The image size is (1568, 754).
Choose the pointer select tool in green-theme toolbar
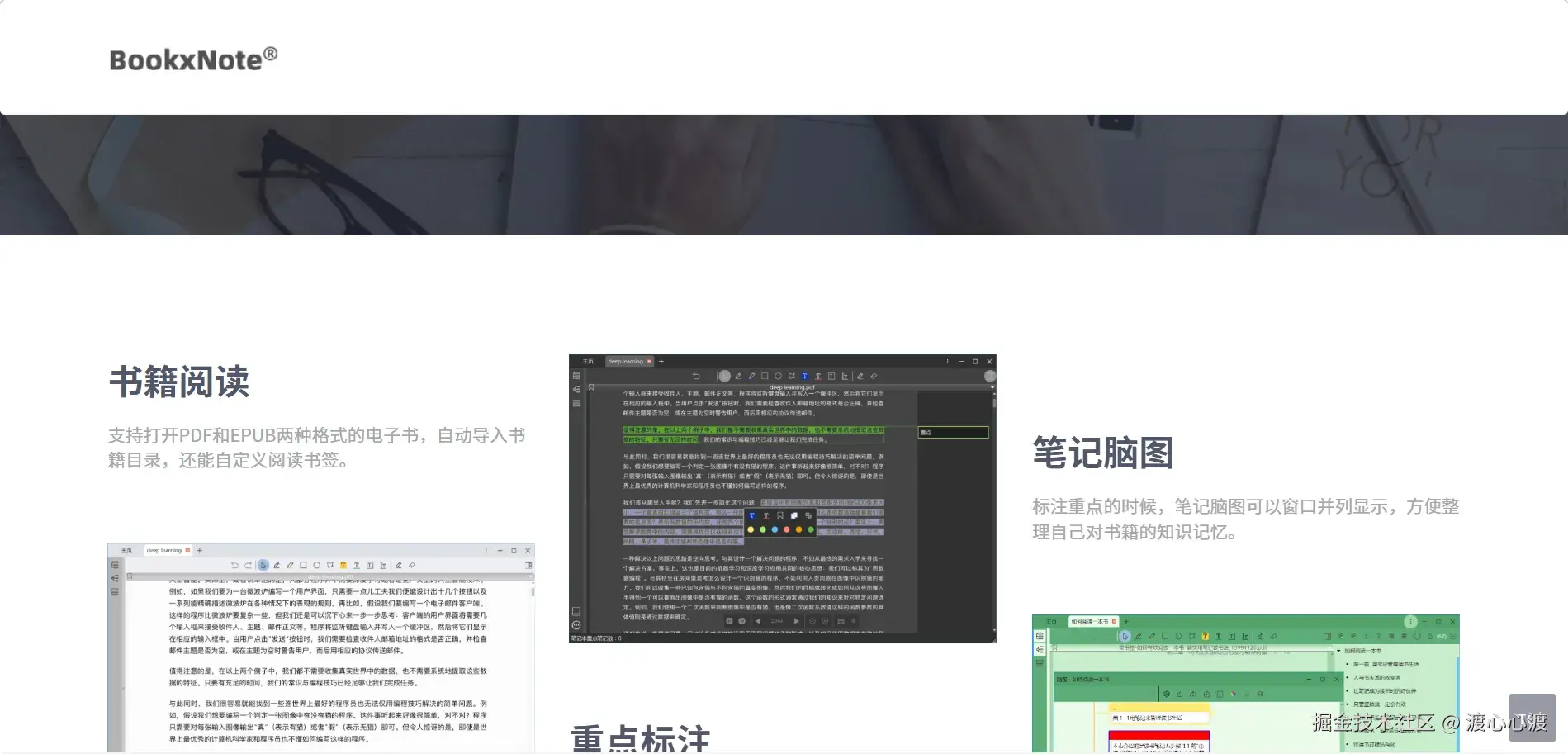click(1125, 637)
